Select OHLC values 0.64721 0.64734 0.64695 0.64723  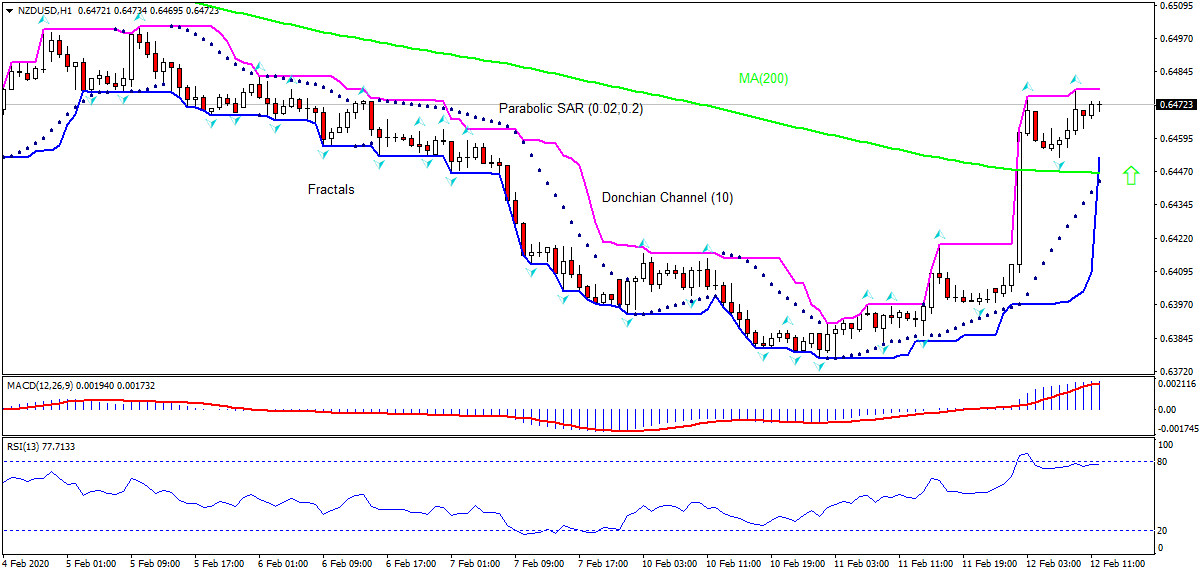(x=146, y=9)
